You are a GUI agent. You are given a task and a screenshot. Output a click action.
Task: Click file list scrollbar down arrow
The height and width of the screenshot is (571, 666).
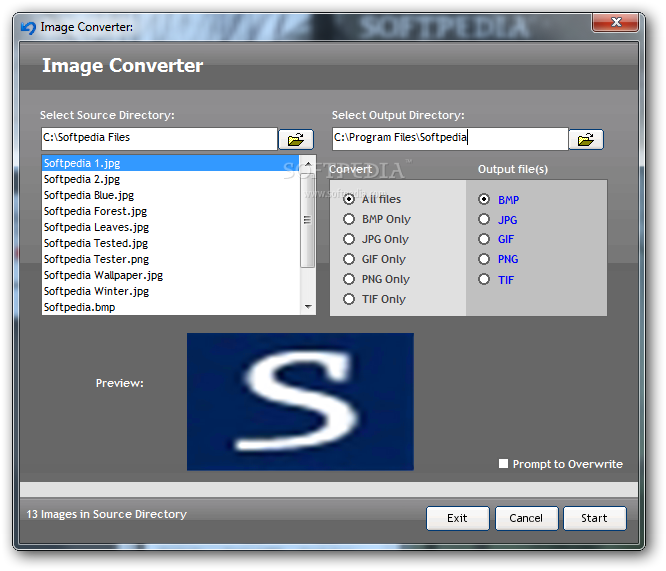[x=308, y=306]
